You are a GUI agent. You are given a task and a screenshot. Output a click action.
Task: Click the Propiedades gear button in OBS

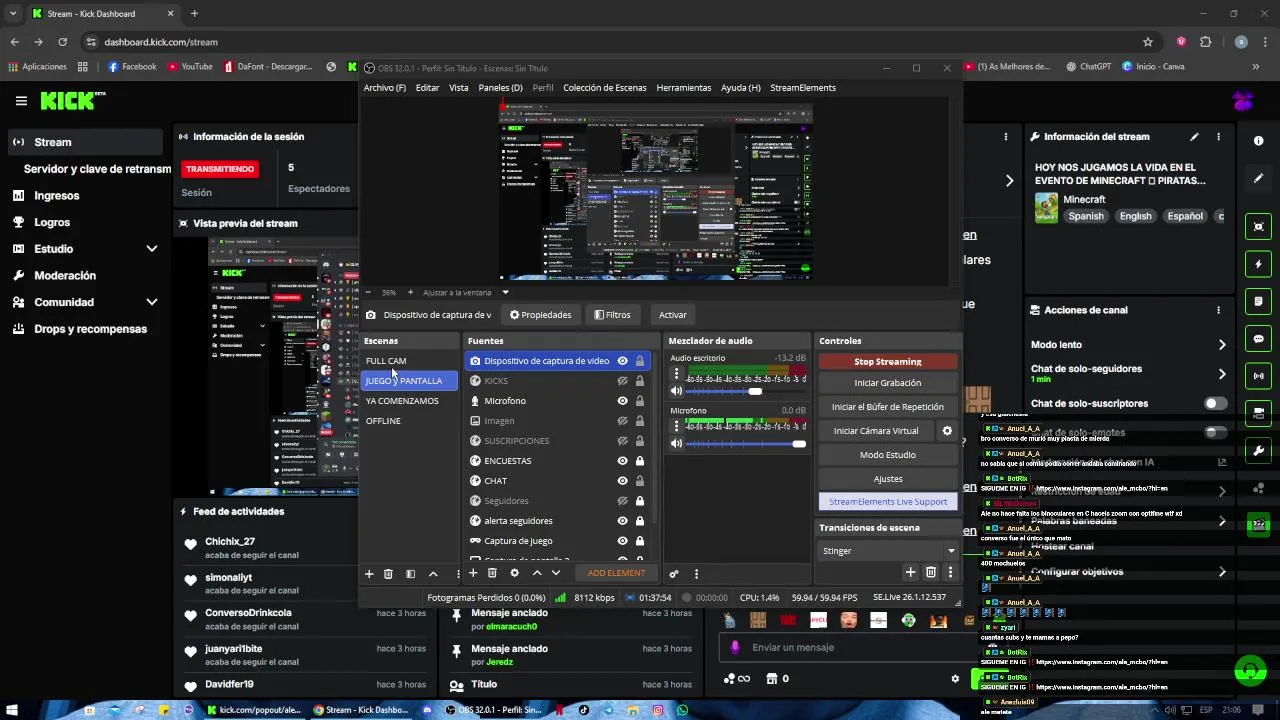[x=541, y=315]
